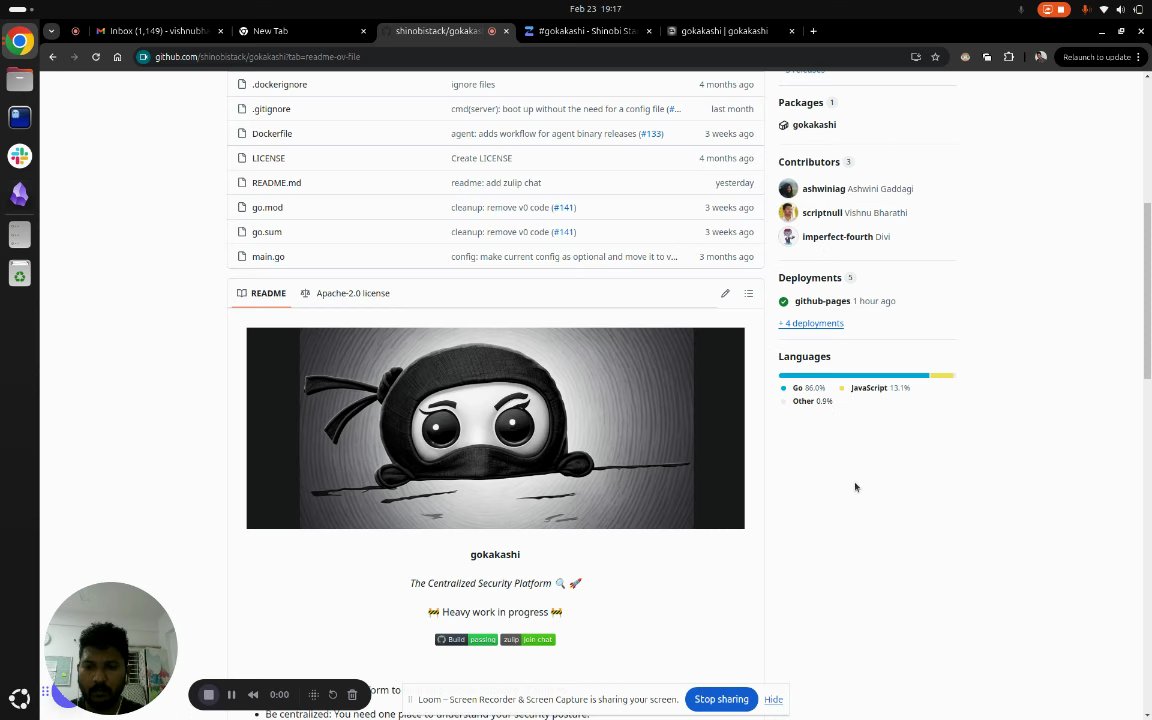
Task: Click the Build passing badge
Action: click(x=466, y=640)
